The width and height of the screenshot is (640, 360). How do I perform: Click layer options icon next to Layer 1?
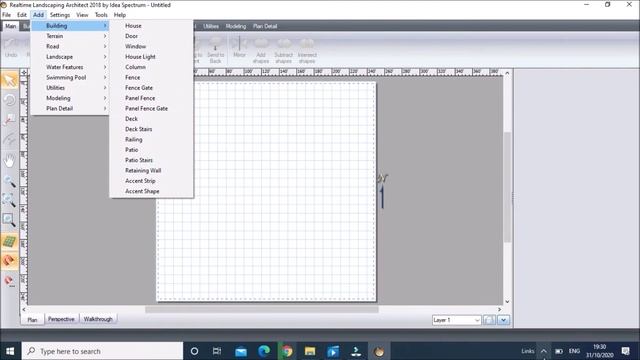pos(489,320)
